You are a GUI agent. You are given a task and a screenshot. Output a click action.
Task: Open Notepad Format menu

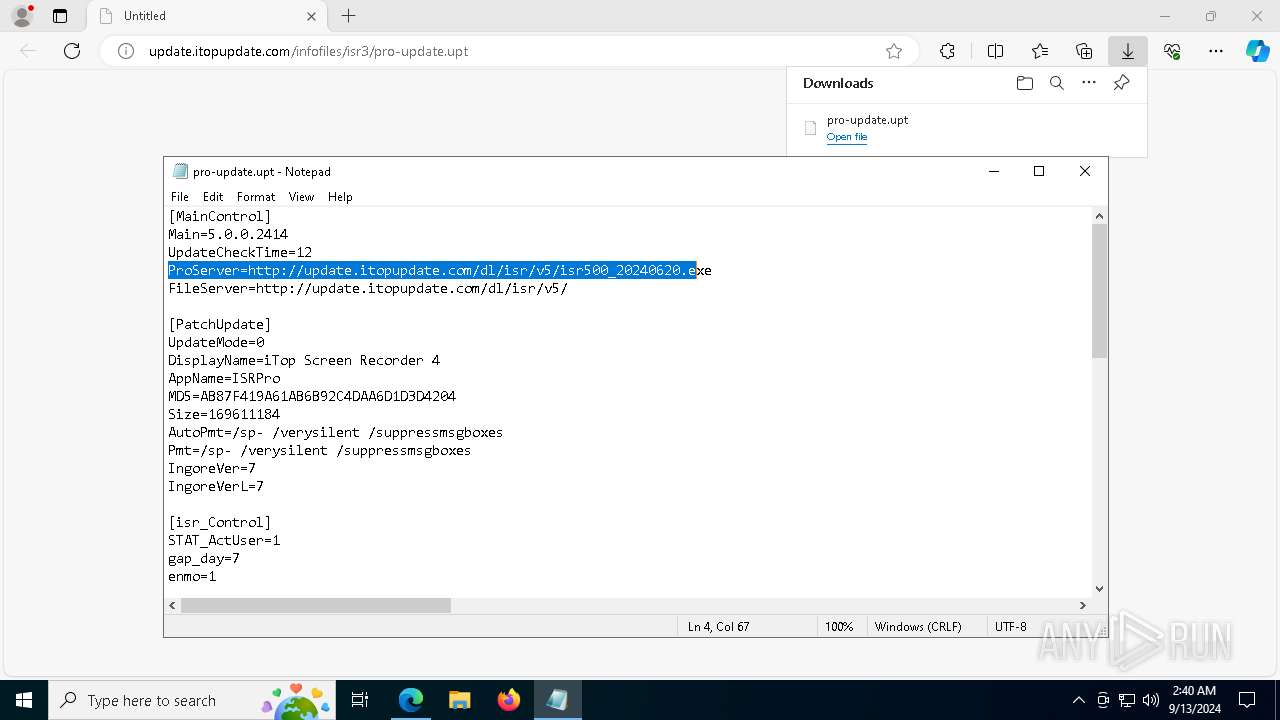pyautogui.click(x=256, y=197)
